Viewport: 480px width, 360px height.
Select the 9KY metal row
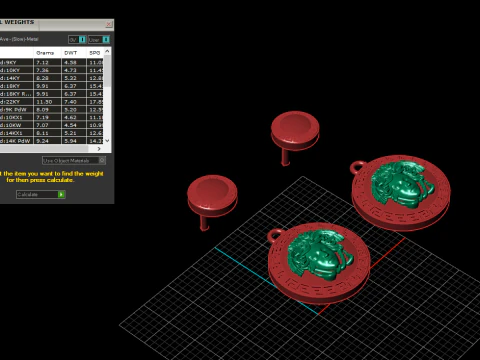click(52, 62)
